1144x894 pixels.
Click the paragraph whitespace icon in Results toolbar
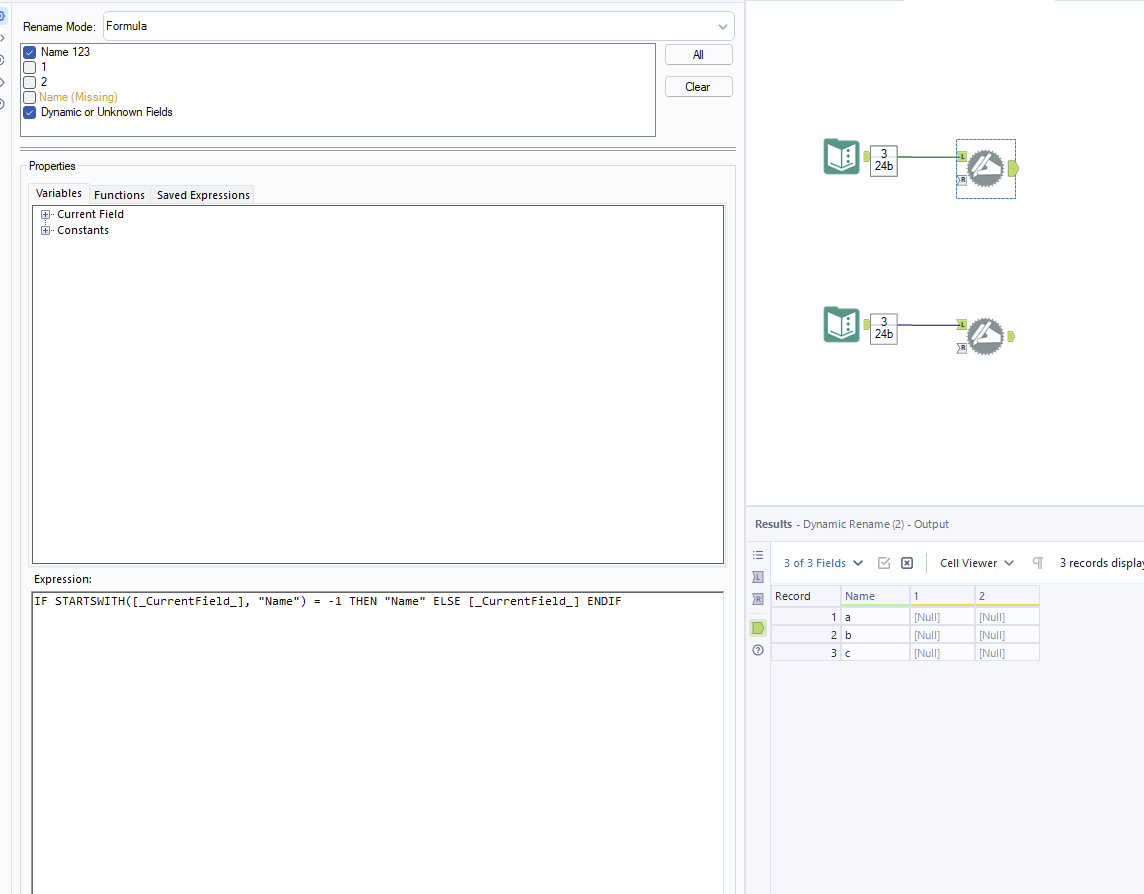pos(1037,562)
